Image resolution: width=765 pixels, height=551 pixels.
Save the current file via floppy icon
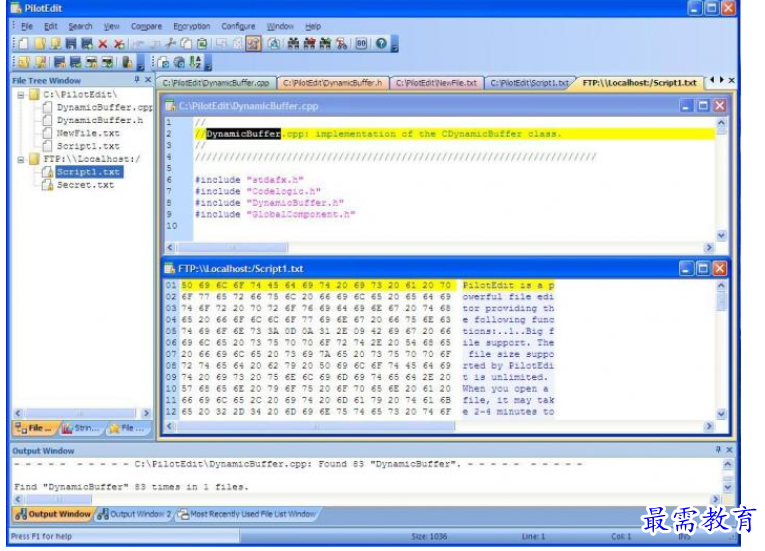71,44
